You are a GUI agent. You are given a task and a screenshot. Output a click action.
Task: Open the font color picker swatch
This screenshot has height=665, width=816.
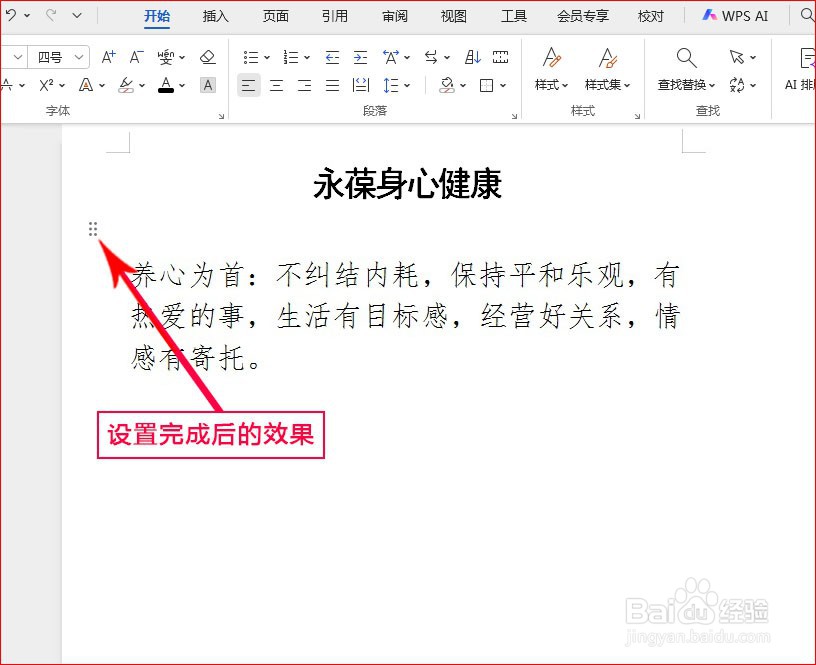point(167,86)
